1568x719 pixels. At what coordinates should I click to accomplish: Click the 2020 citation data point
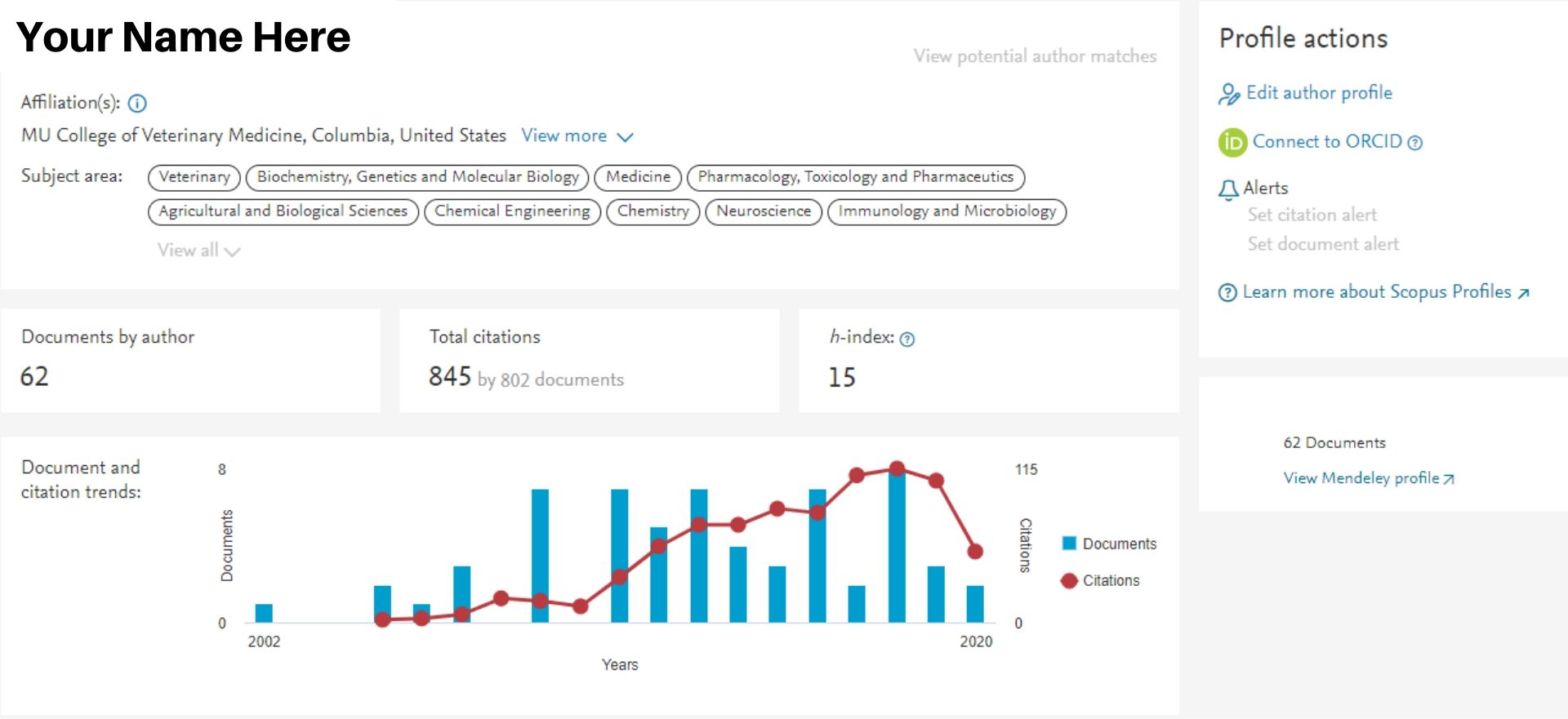pos(975,552)
